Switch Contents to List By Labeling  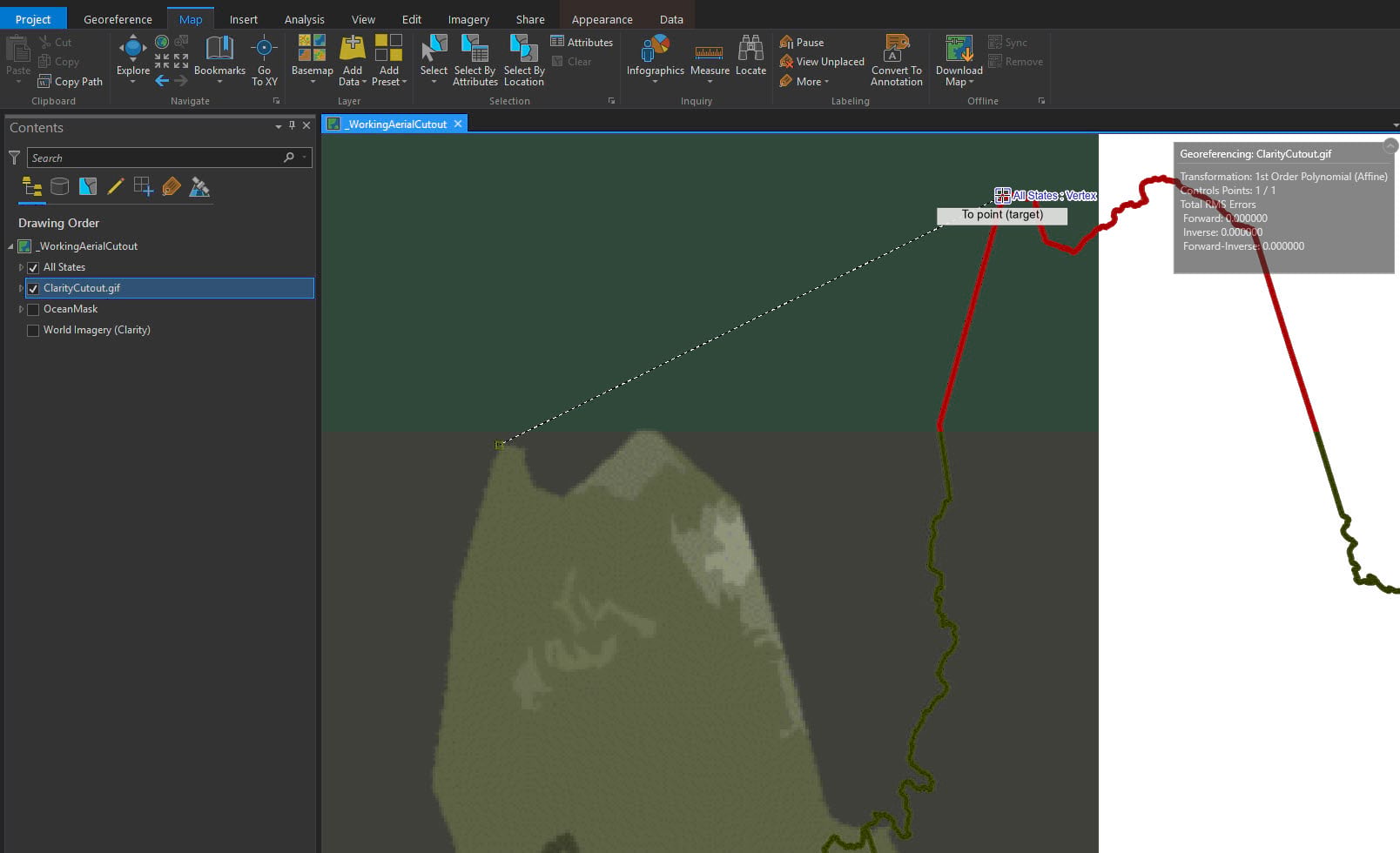[172, 186]
